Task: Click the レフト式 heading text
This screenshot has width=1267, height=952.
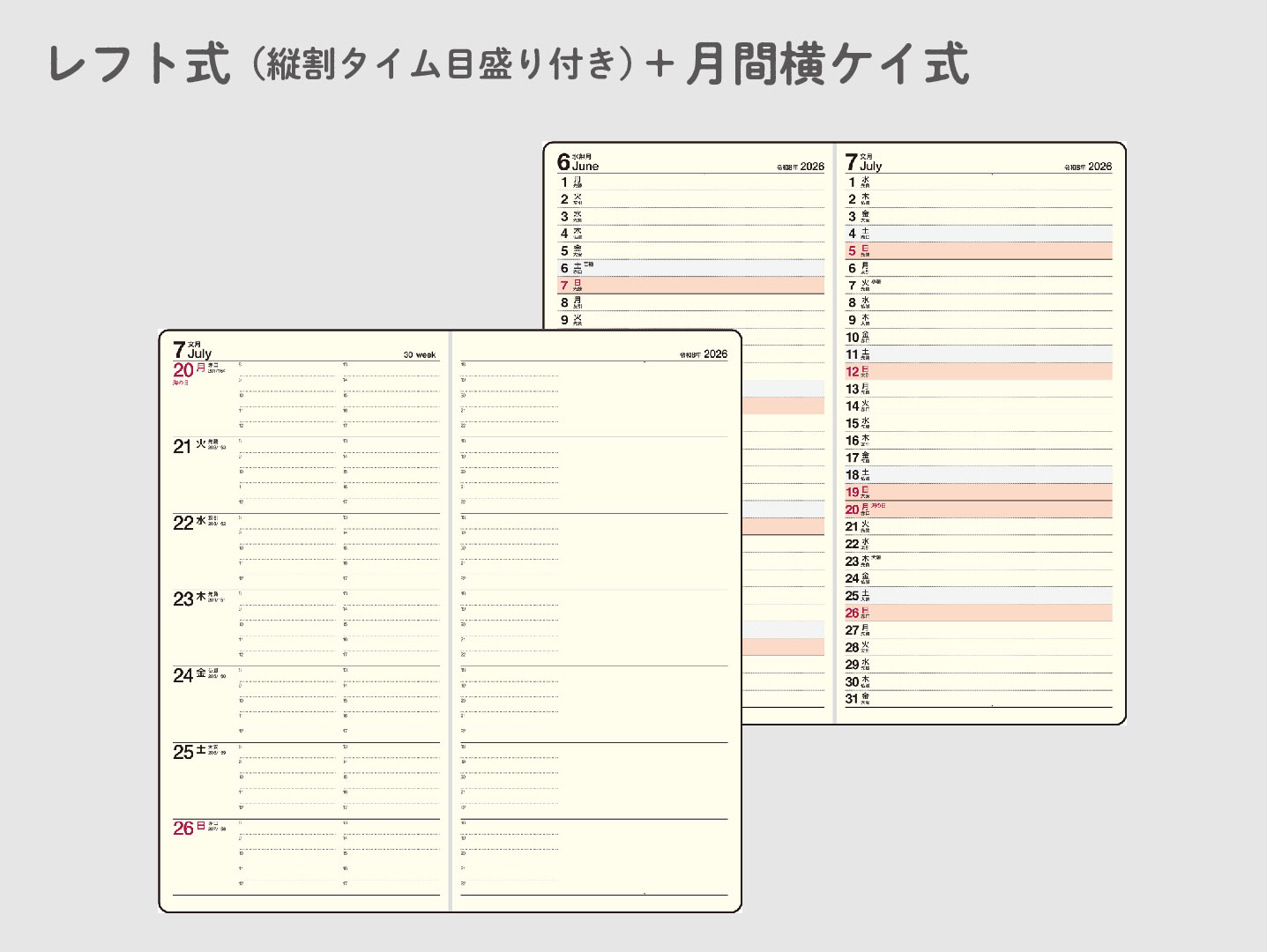Action: pos(139,64)
